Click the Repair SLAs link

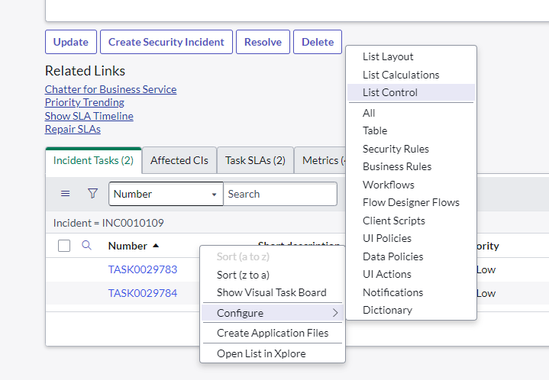72,129
